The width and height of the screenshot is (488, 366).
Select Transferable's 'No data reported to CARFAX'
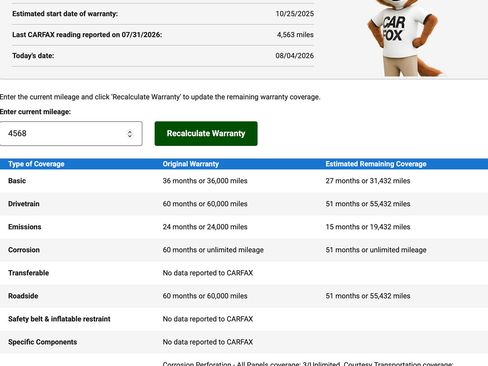pyautogui.click(x=208, y=273)
